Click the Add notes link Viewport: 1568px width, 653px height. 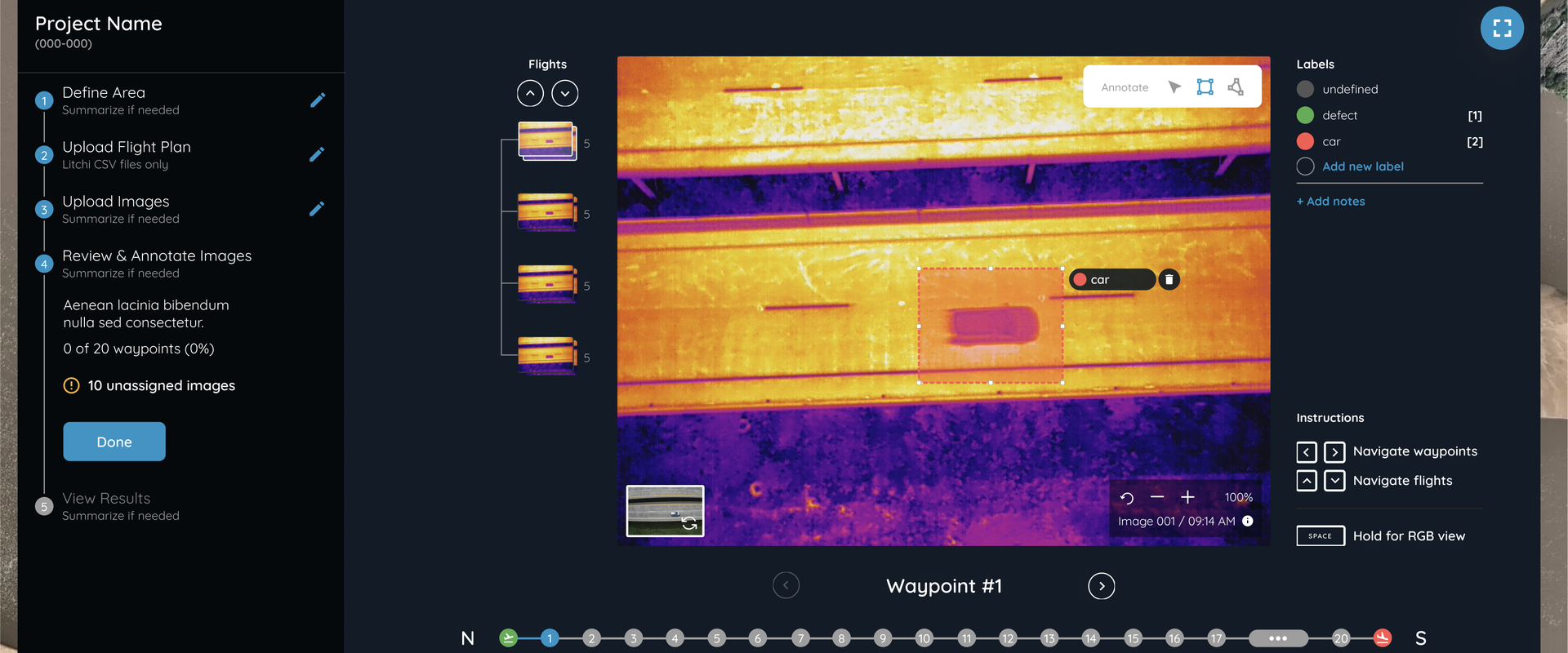(1330, 202)
